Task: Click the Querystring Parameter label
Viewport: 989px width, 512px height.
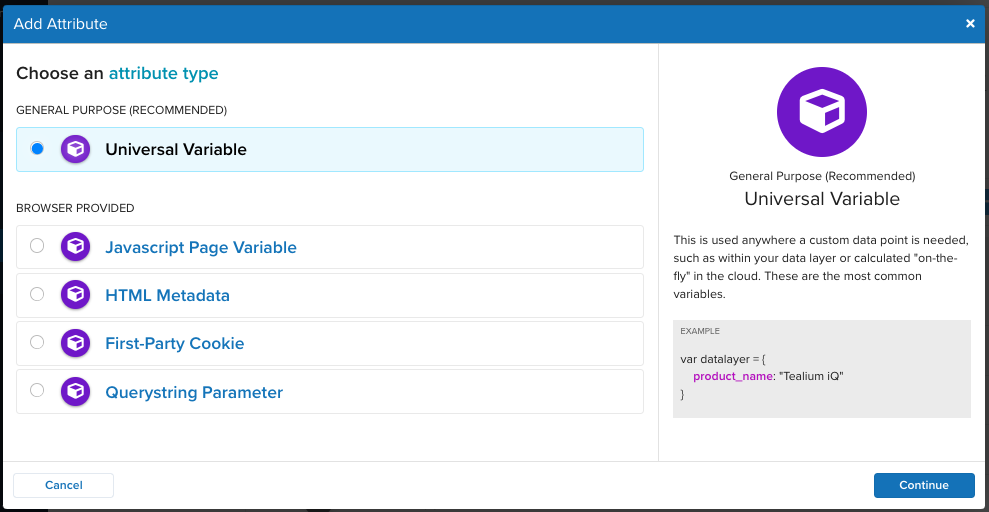Action: tap(194, 392)
